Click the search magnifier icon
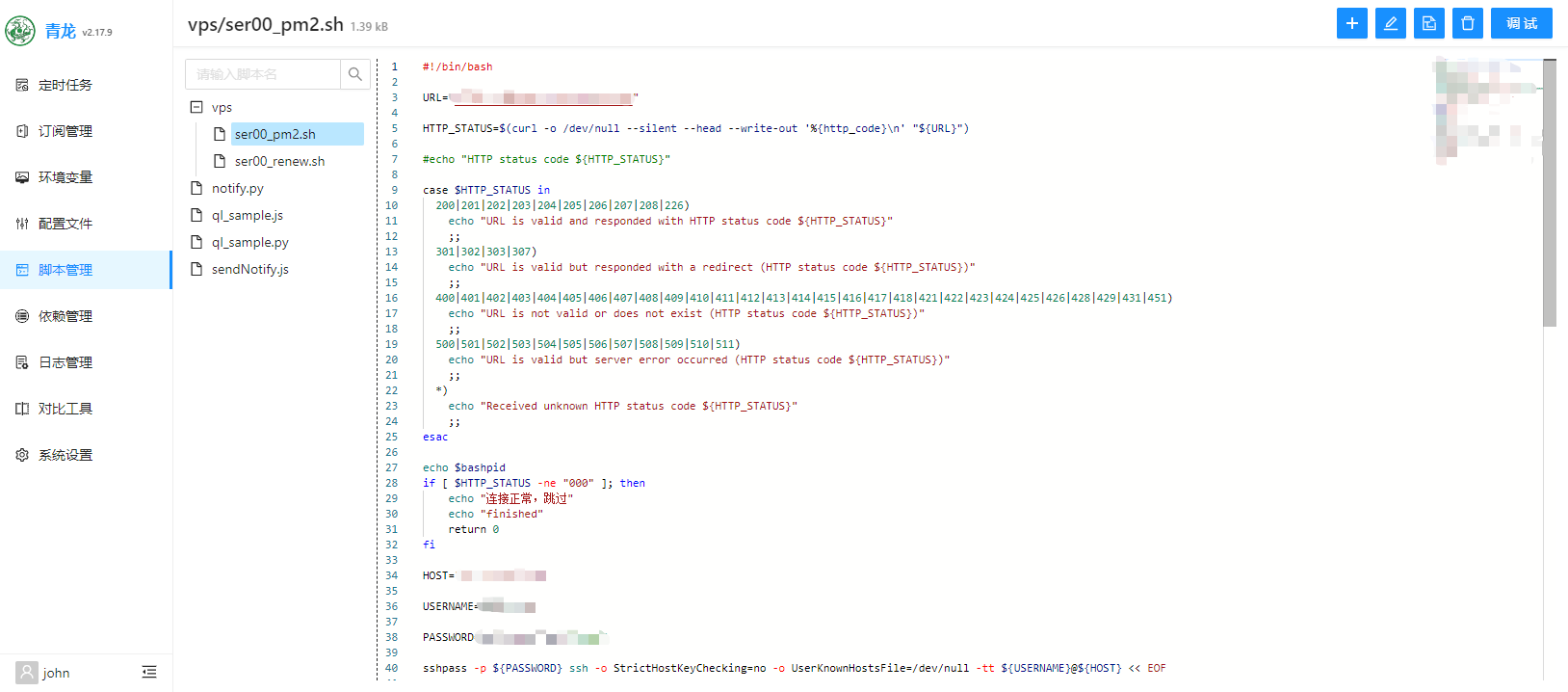Image resolution: width=1568 pixels, height=692 pixels. pos(355,74)
